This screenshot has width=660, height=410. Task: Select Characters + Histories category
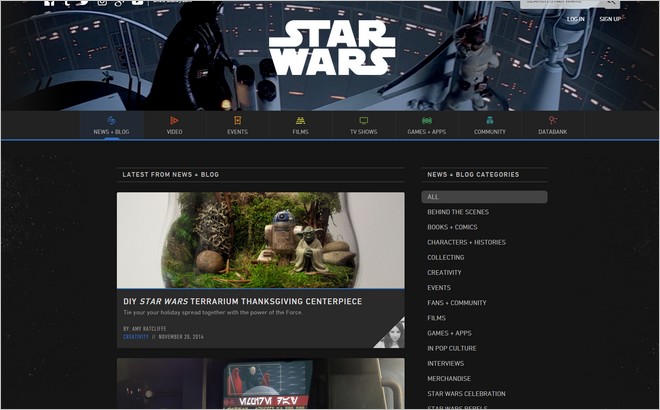tap(466, 242)
